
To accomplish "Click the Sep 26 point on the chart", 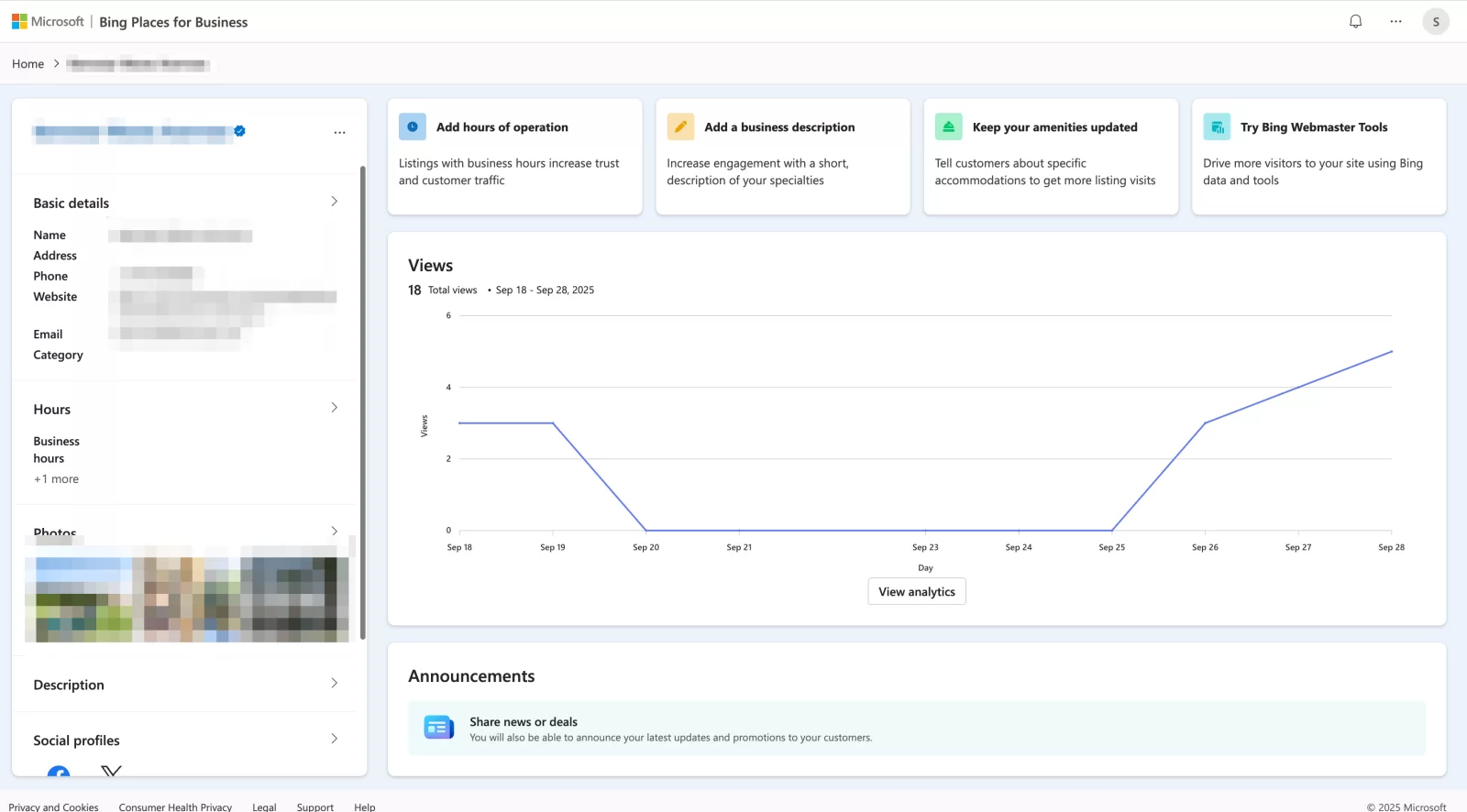I will coord(1205,422).
